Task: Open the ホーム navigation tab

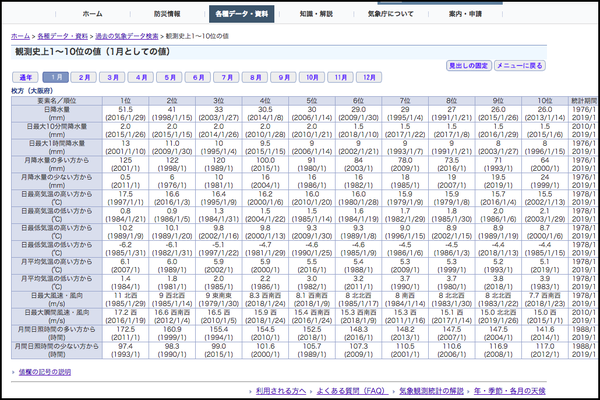Action: click(92, 15)
